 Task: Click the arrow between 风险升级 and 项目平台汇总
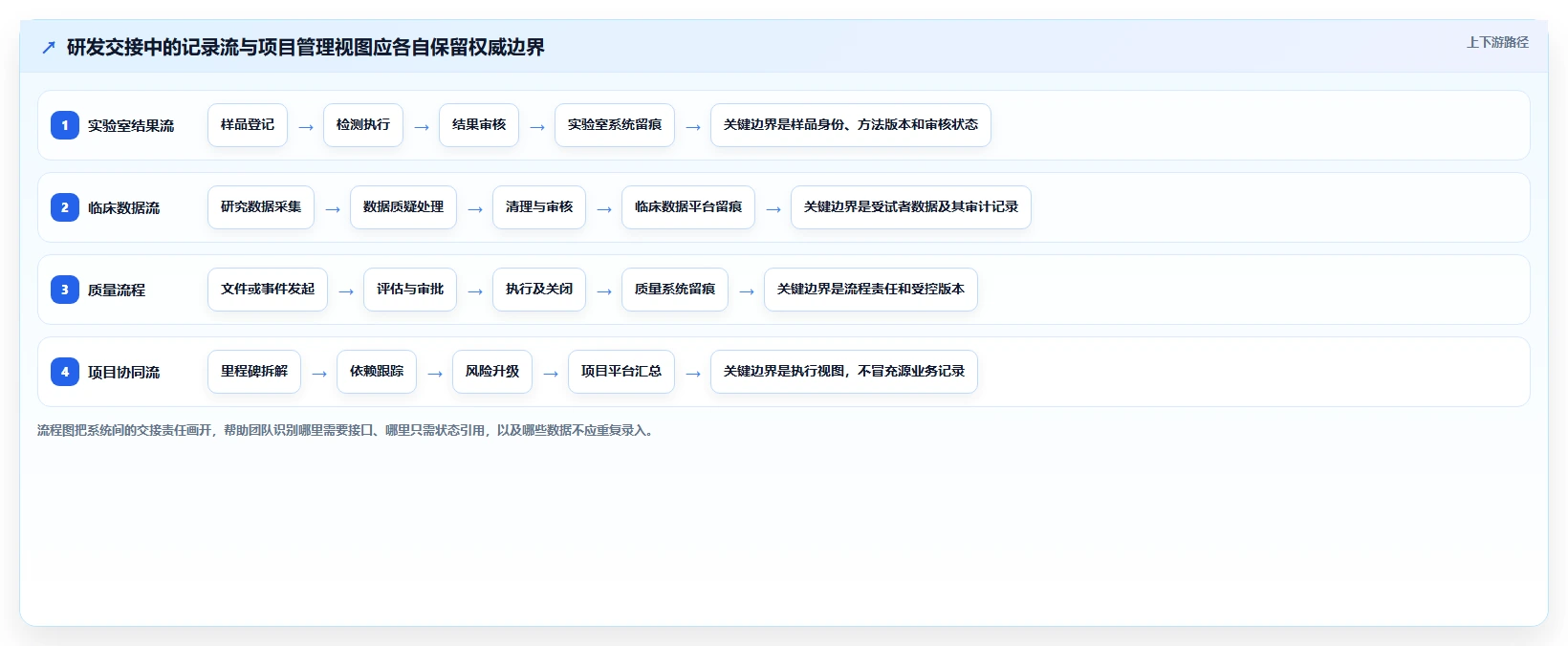pyautogui.click(x=551, y=374)
